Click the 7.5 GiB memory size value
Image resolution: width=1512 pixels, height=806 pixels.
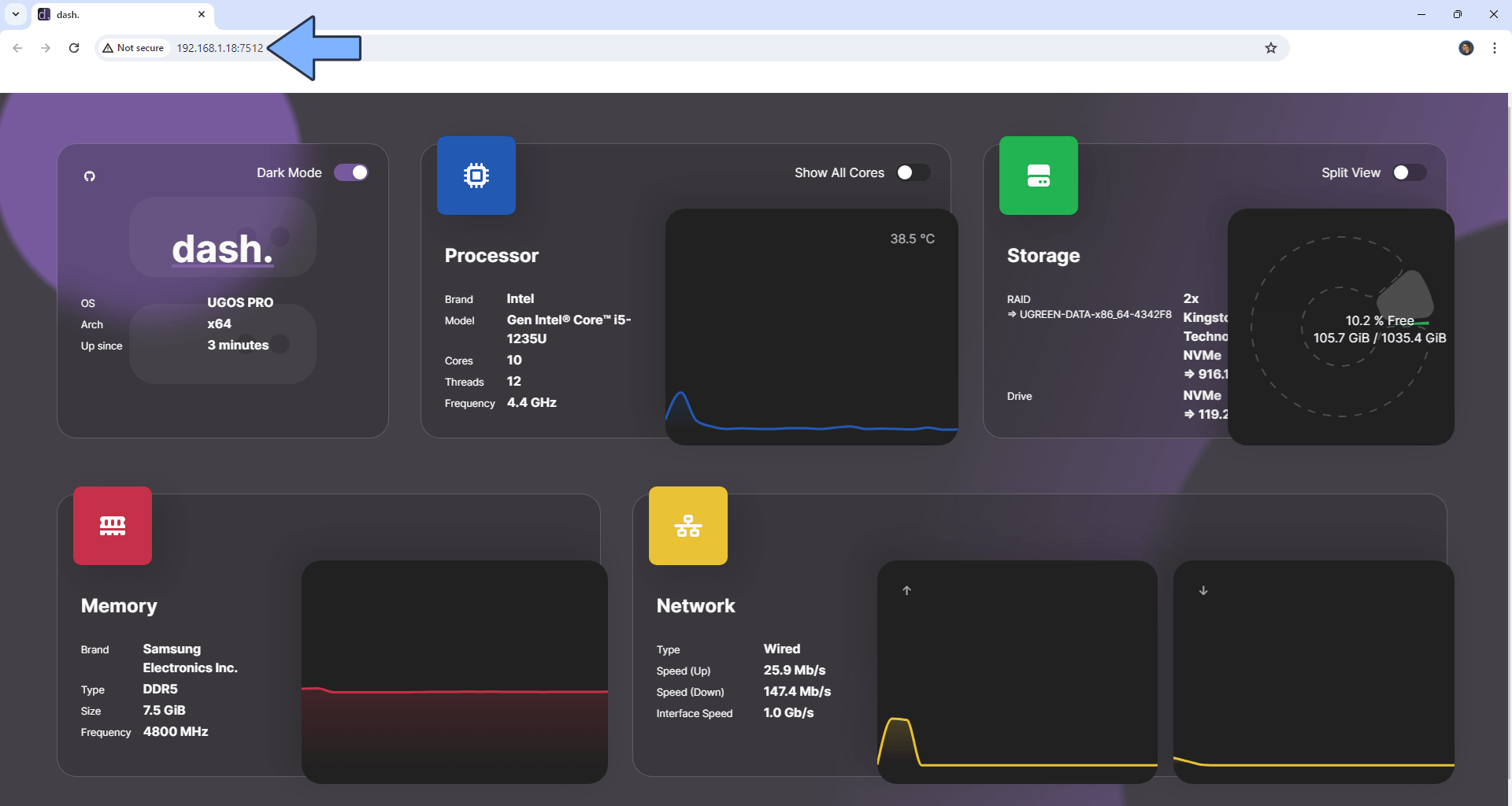tap(164, 710)
